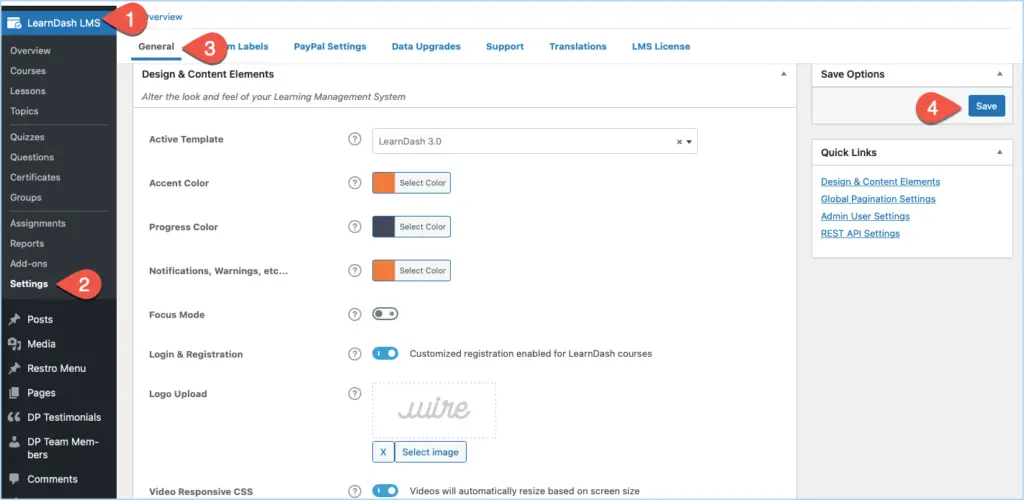Viewport: 1024px width, 500px height.
Task: Open the Translations tab
Action: coord(577,46)
